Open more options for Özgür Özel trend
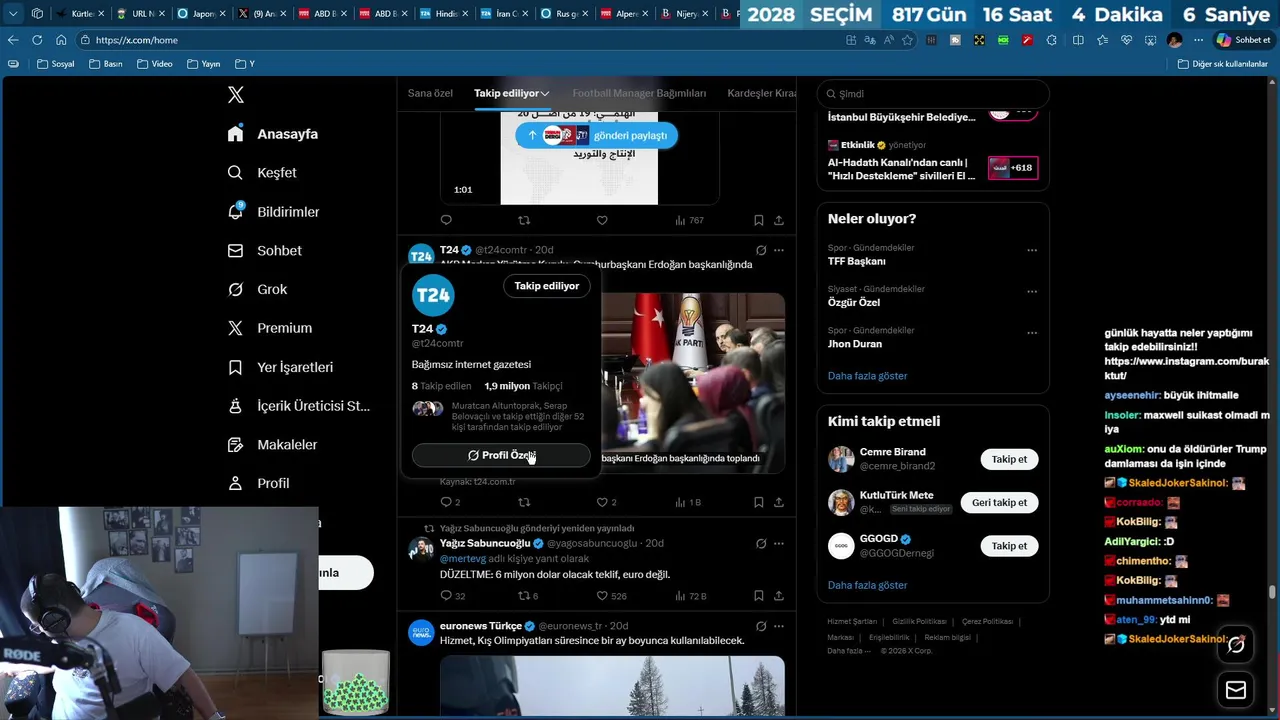Screen dimensions: 1280x720 pyautogui.click(x=1032, y=292)
